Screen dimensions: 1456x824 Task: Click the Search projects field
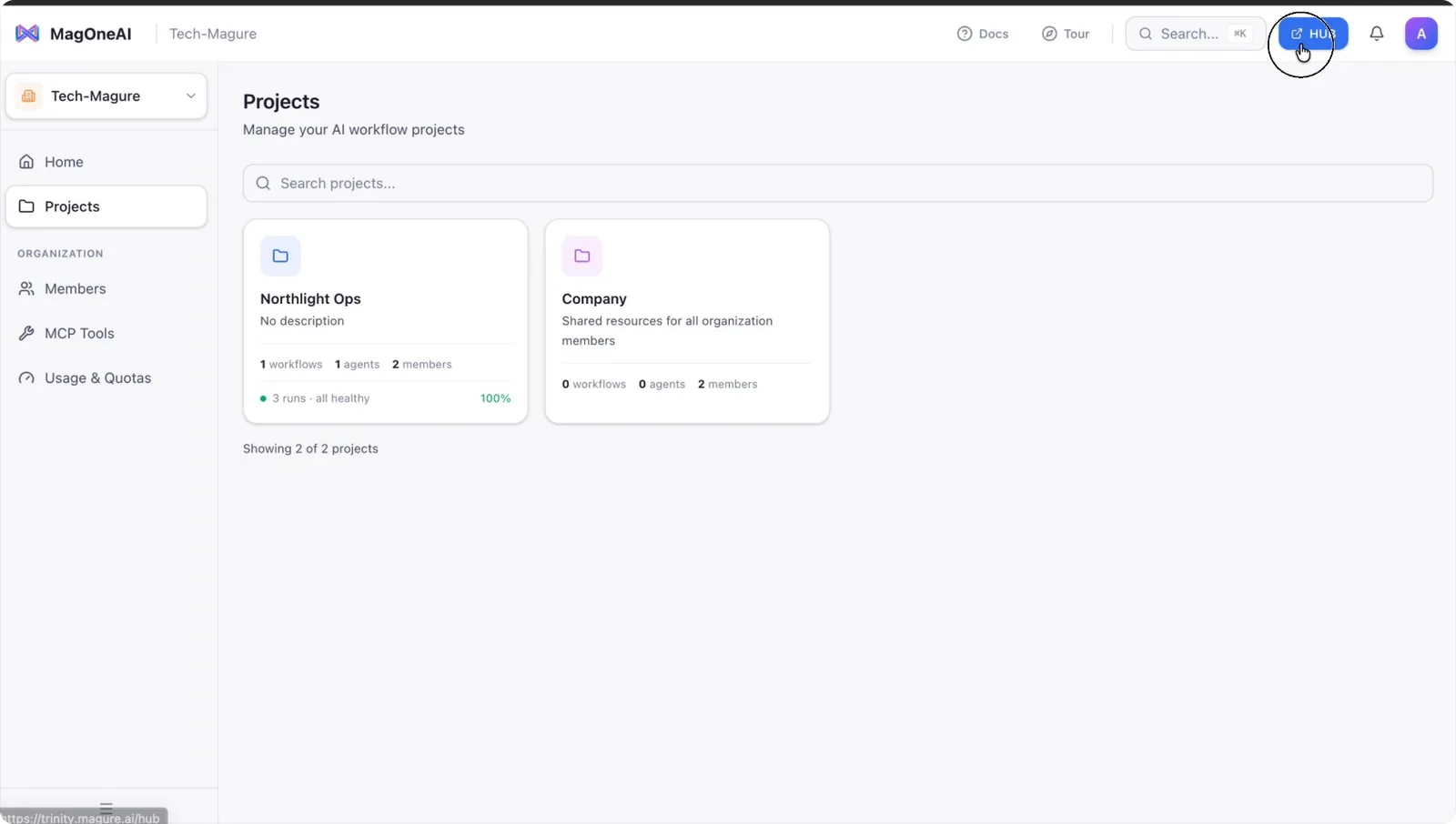tap(837, 183)
